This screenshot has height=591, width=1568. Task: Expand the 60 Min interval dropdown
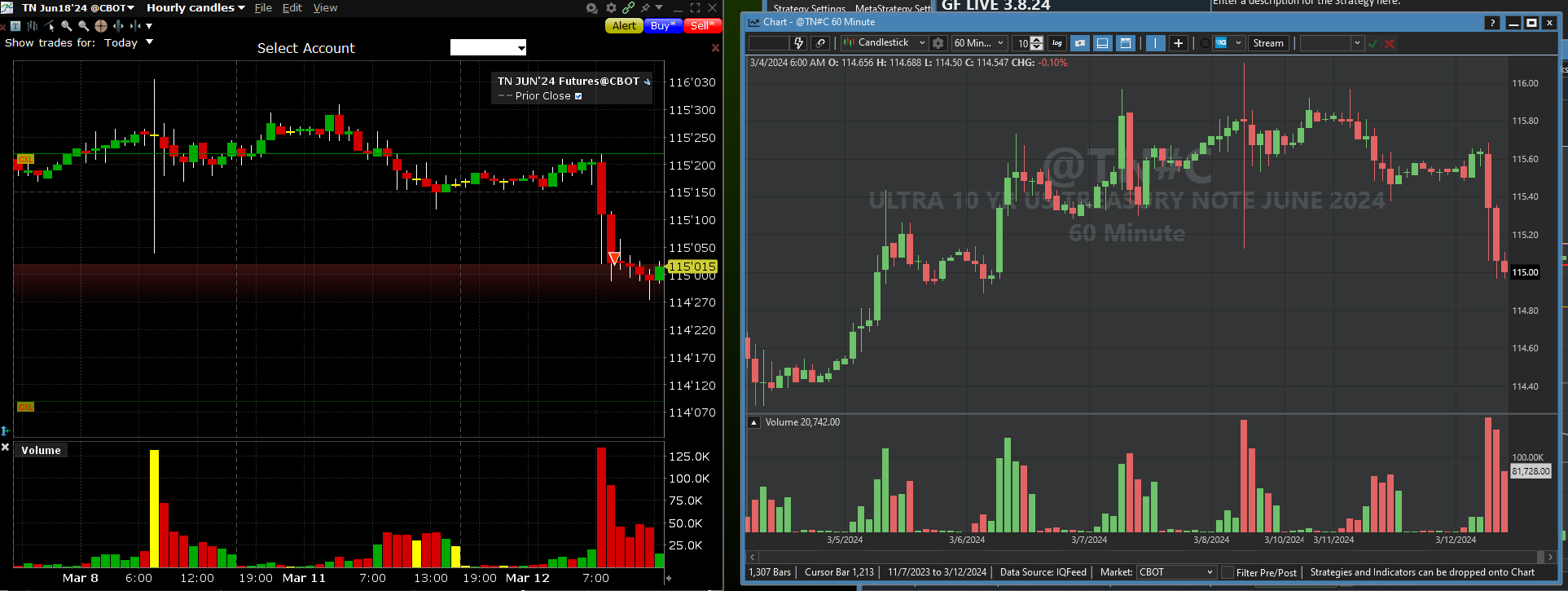pyautogui.click(x=979, y=43)
